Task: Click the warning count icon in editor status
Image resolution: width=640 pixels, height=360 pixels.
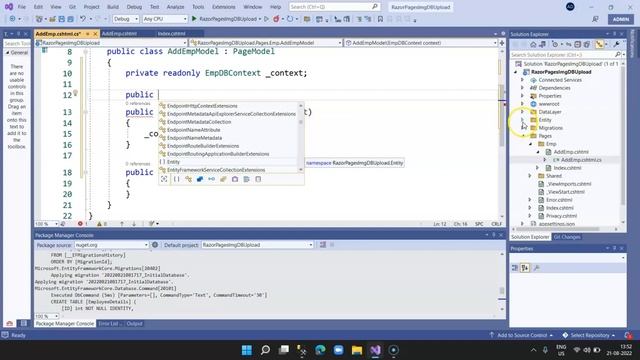Action: click(x=99, y=224)
